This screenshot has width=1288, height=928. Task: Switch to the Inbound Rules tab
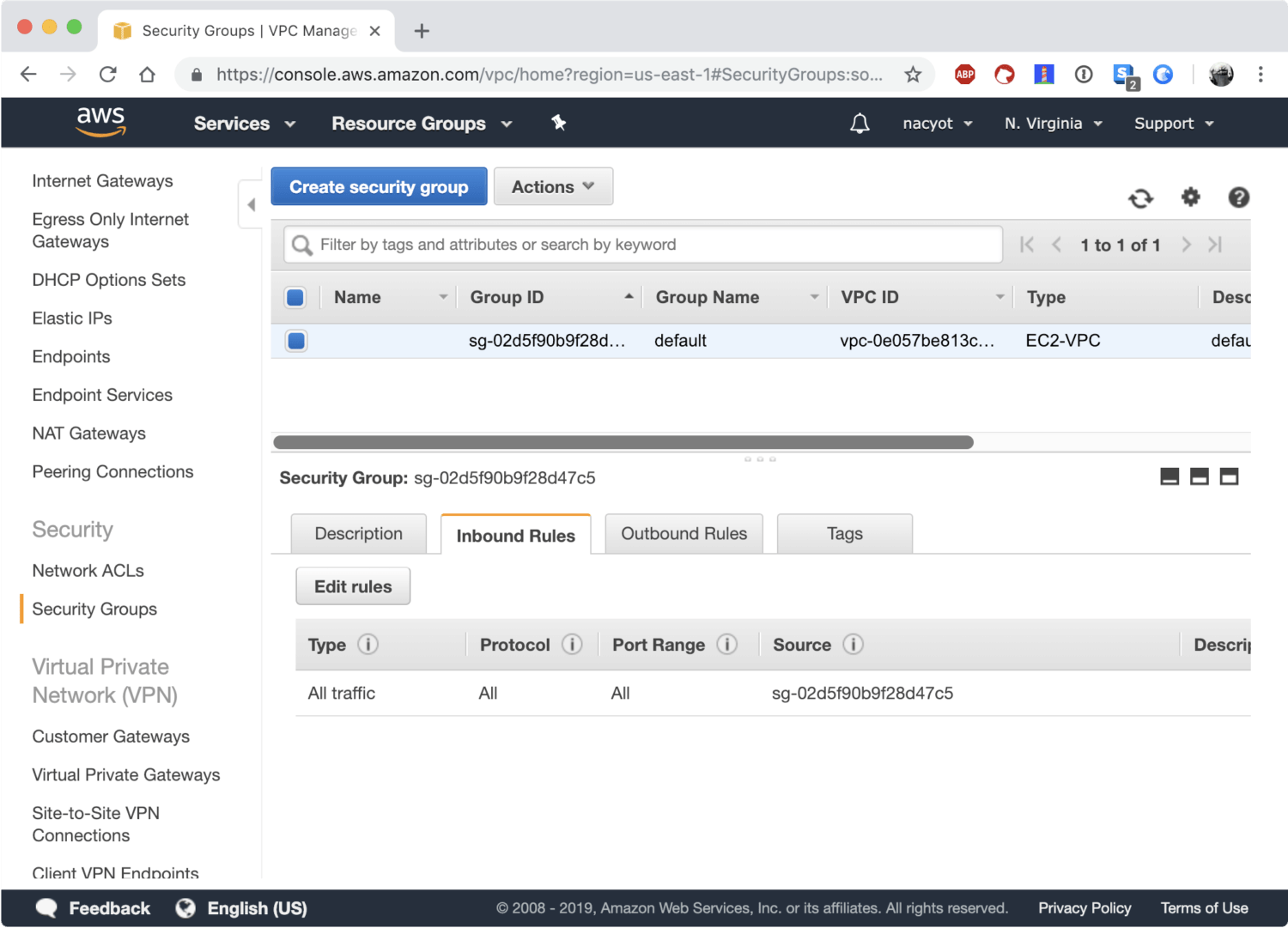point(516,535)
